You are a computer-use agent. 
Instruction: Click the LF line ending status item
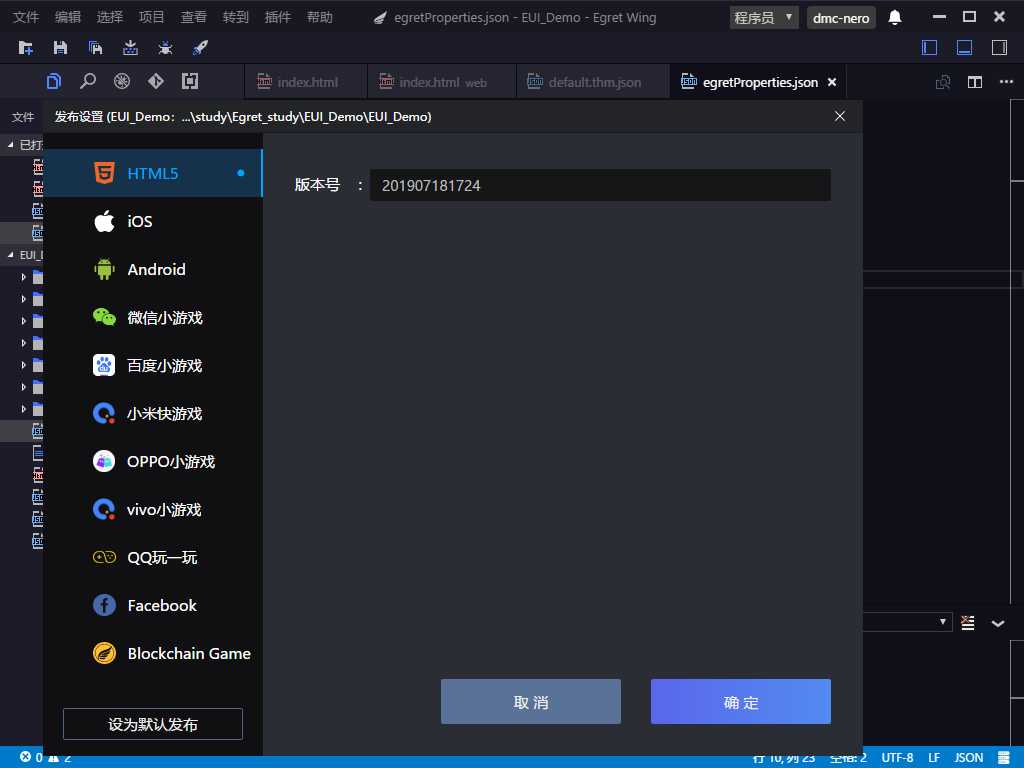coord(934,758)
